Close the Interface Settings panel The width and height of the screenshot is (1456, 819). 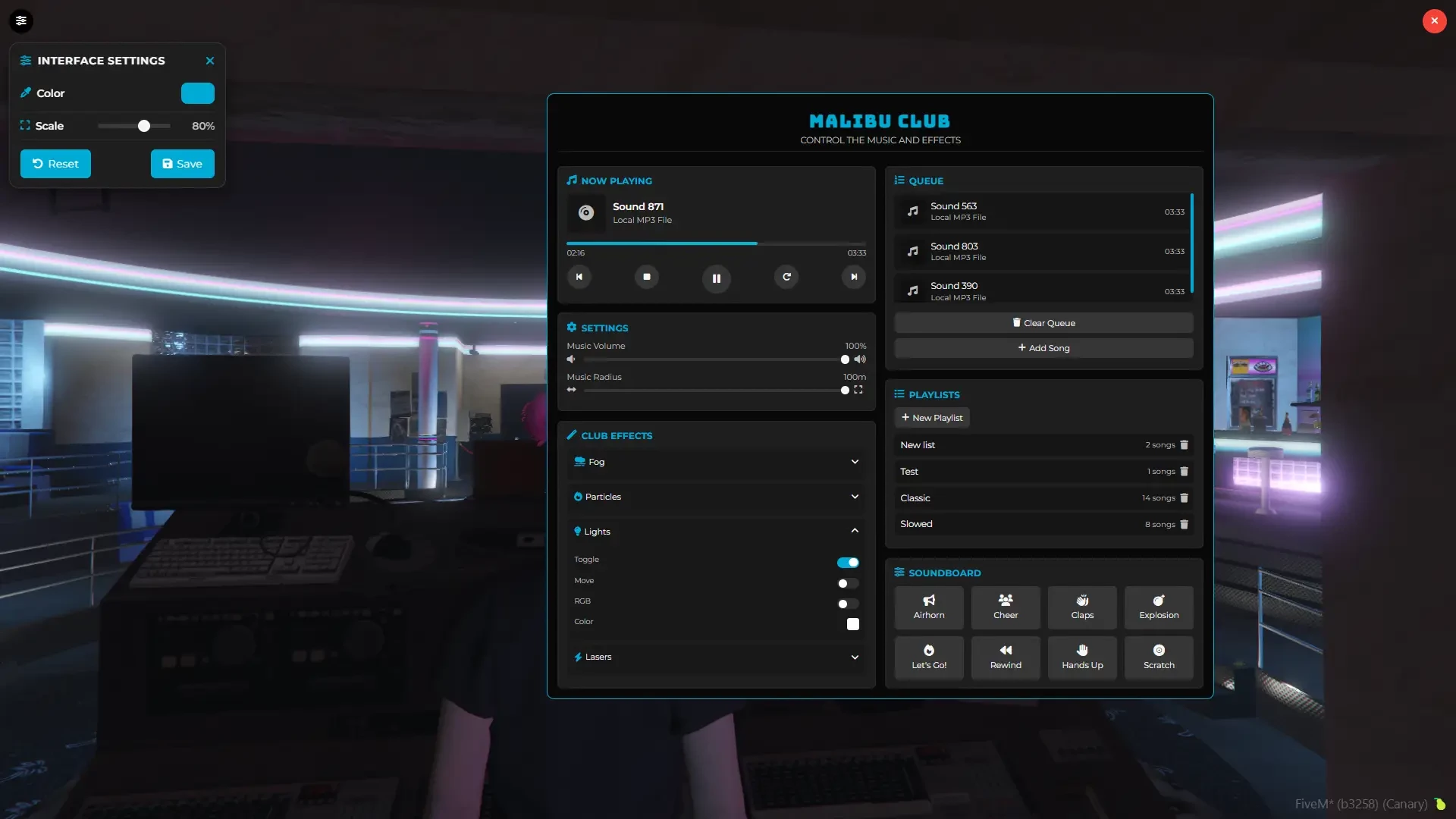click(x=210, y=61)
